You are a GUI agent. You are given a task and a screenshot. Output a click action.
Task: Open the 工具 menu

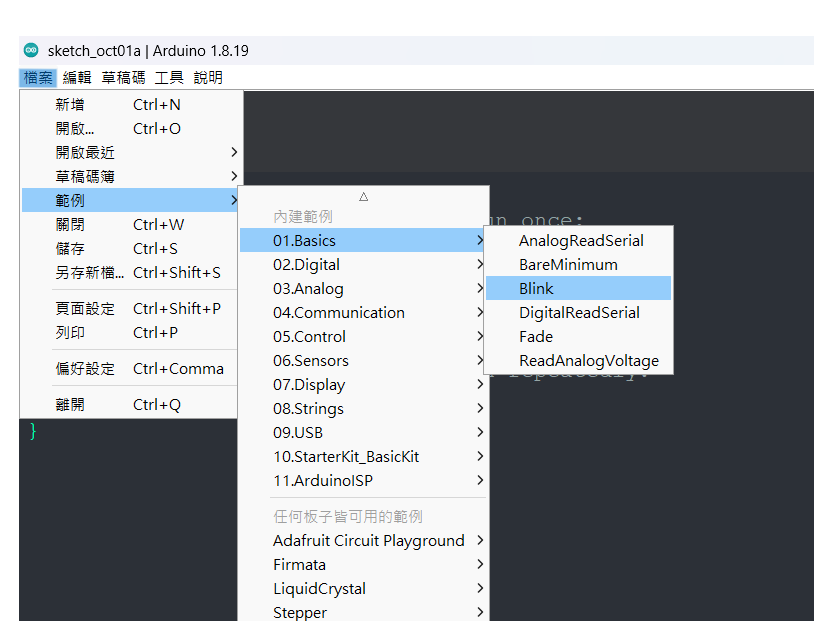[169, 77]
